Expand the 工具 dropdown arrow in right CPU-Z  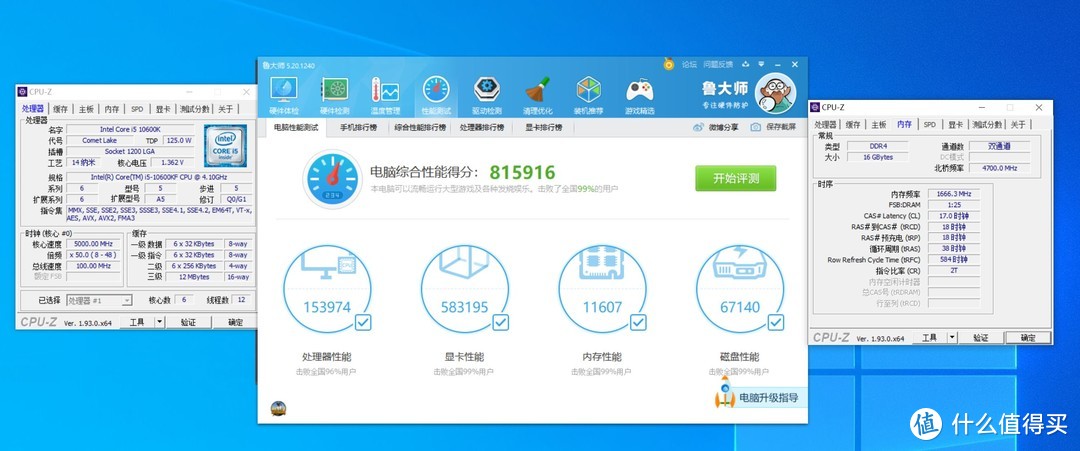[x=953, y=337]
